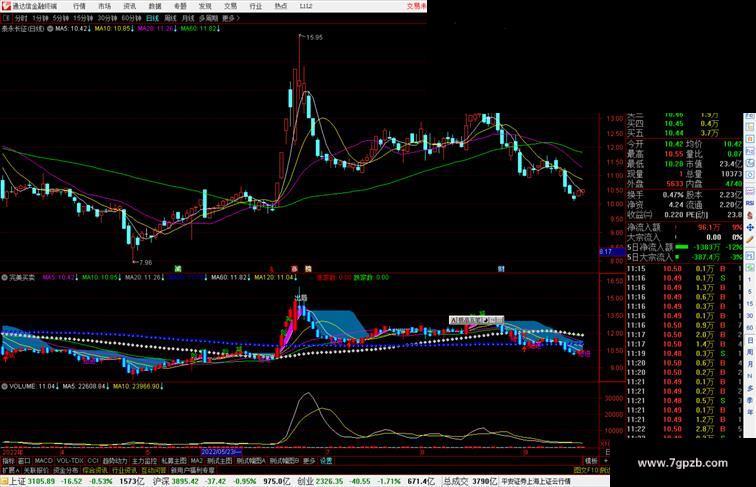
Task: Open the 模板 template button
Action: 591,461
